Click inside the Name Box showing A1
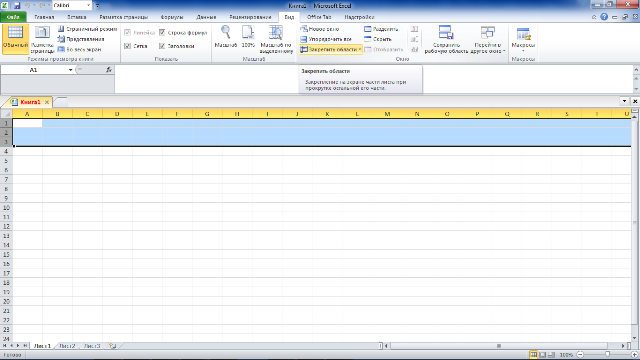The width and height of the screenshot is (640, 360). (x=33, y=70)
